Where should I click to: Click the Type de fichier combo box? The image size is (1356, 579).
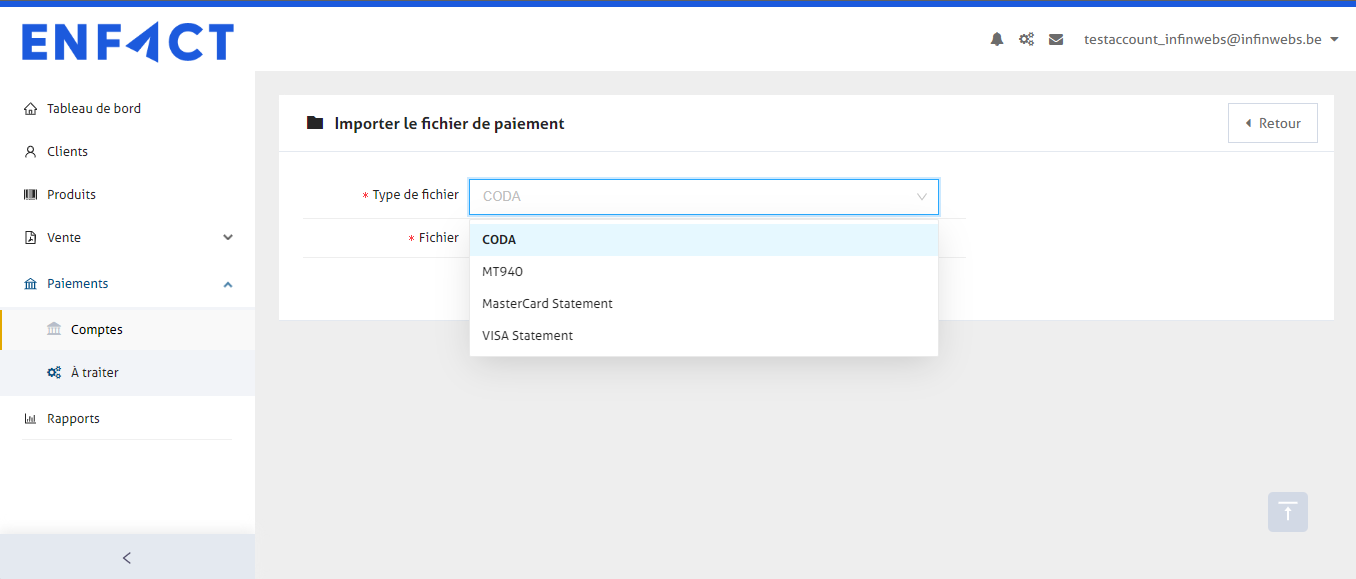coord(703,197)
